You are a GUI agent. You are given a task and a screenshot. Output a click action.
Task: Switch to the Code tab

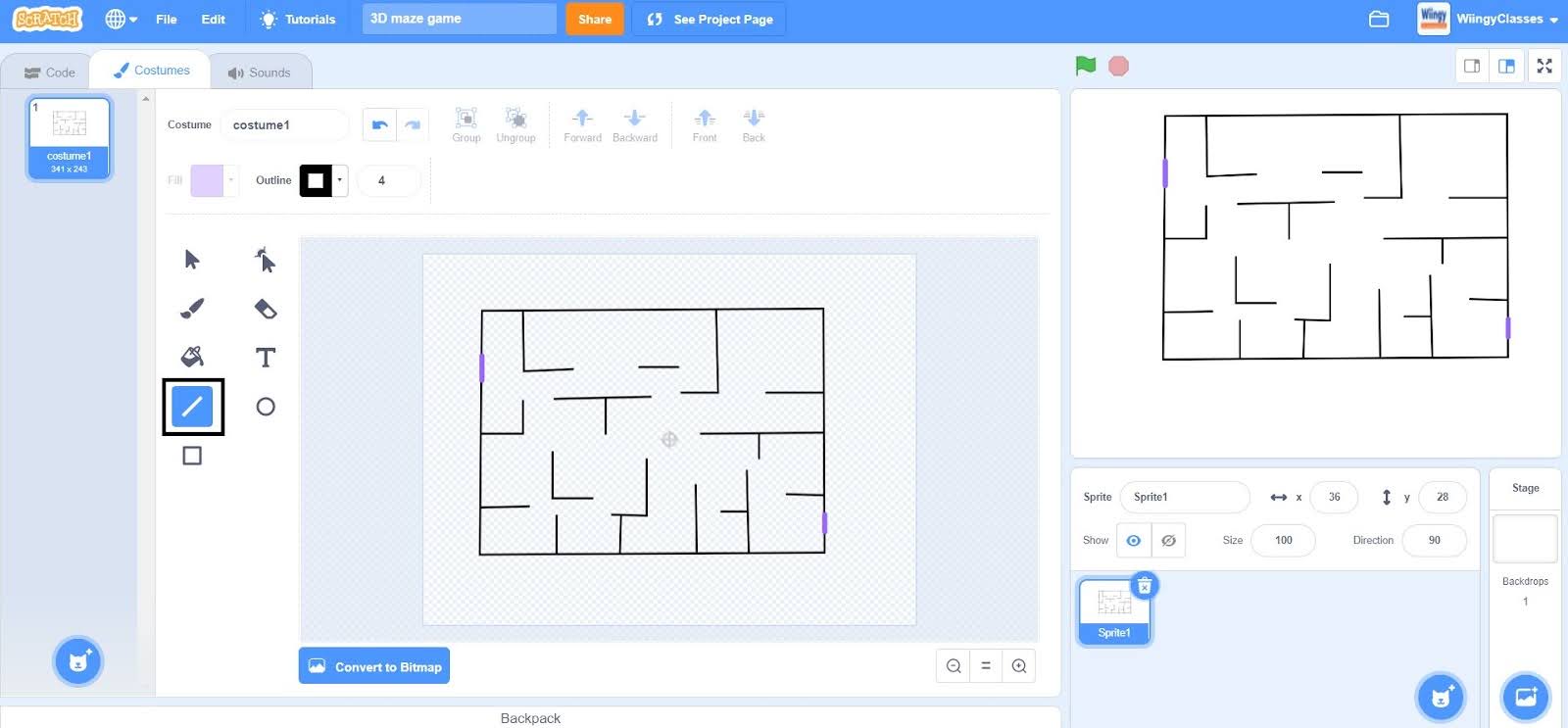click(49, 72)
